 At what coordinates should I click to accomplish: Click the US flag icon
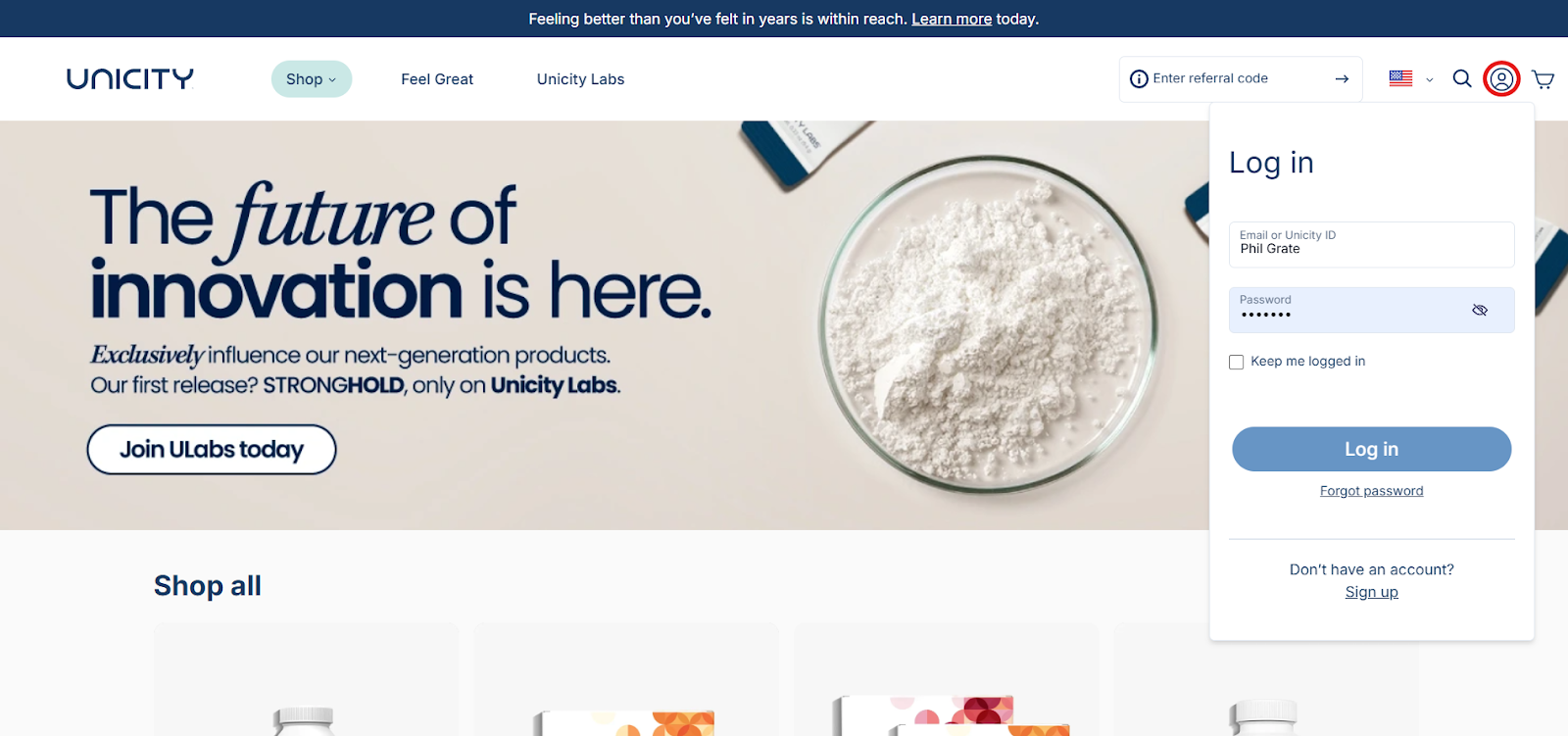[x=1400, y=78]
